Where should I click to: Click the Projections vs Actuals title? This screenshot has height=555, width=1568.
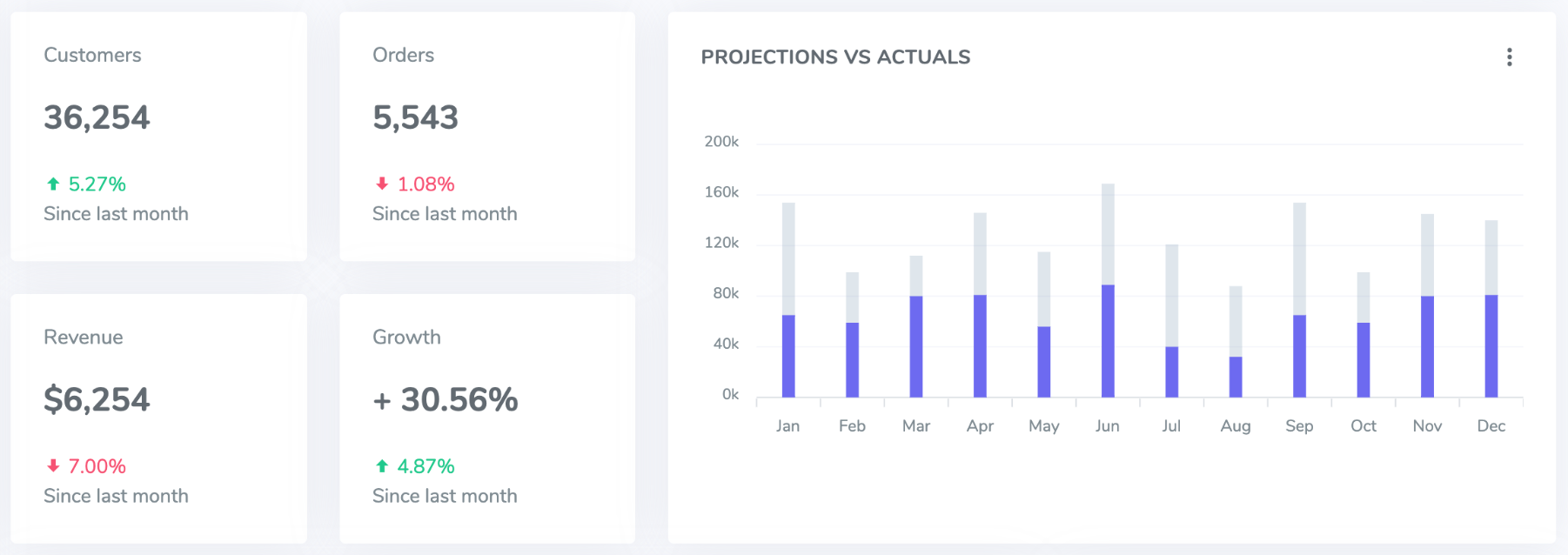[x=835, y=57]
